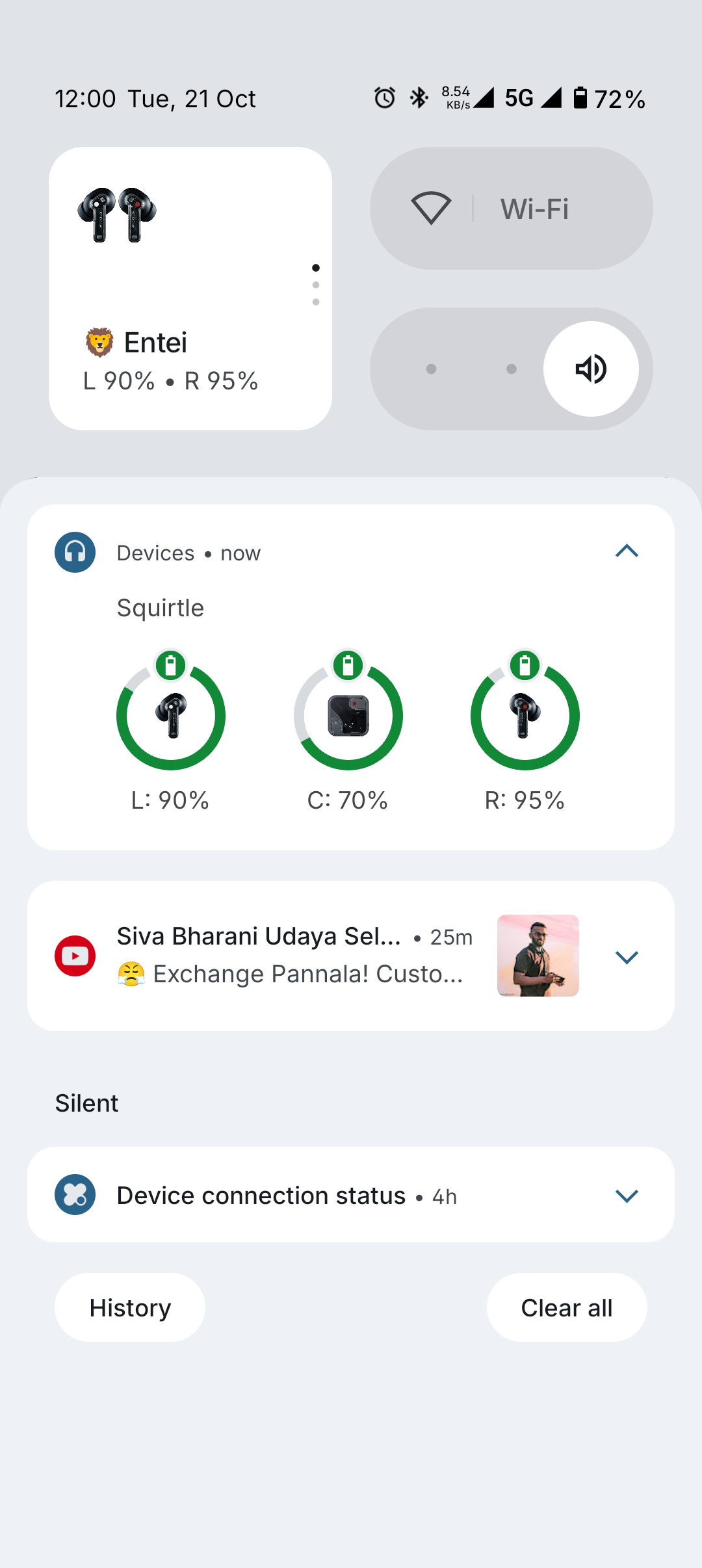
Task: Open notification History
Action: tap(130, 1307)
